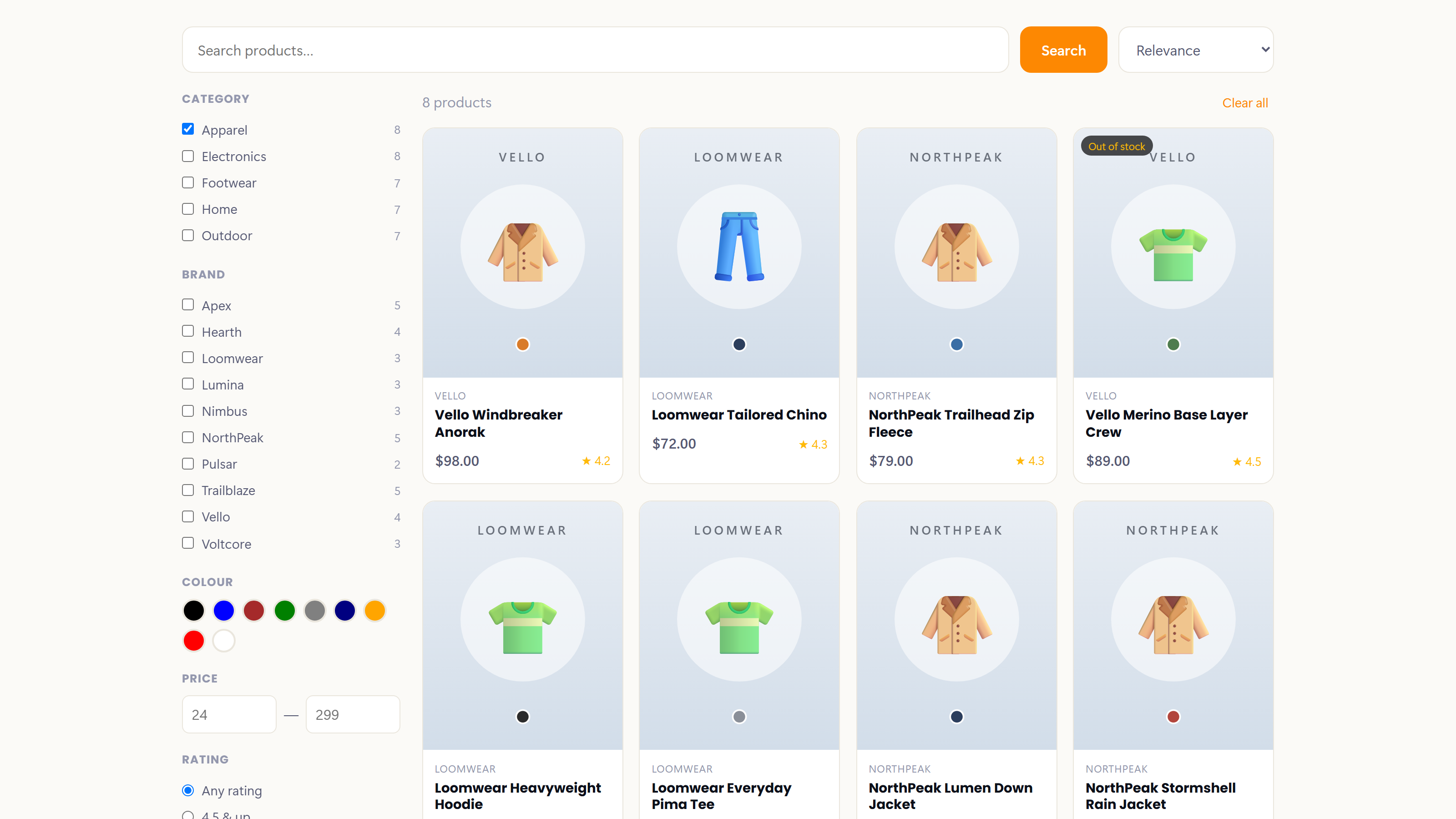Click the NorthPeak Trailhead Zip Fleece jacket image

[956, 252]
